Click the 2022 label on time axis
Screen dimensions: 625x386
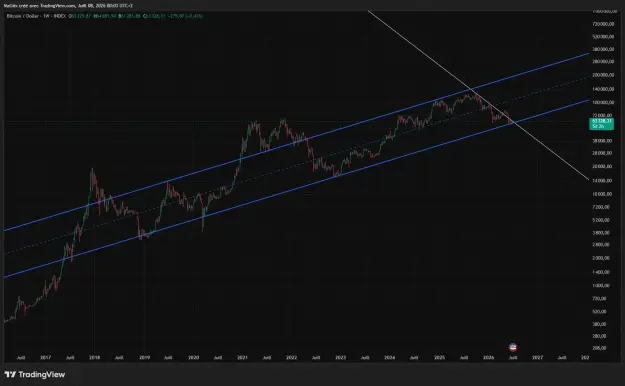click(x=291, y=358)
